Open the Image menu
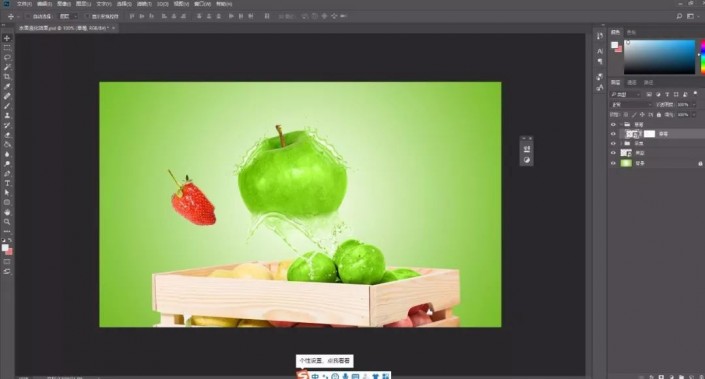 tap(63, 4)
